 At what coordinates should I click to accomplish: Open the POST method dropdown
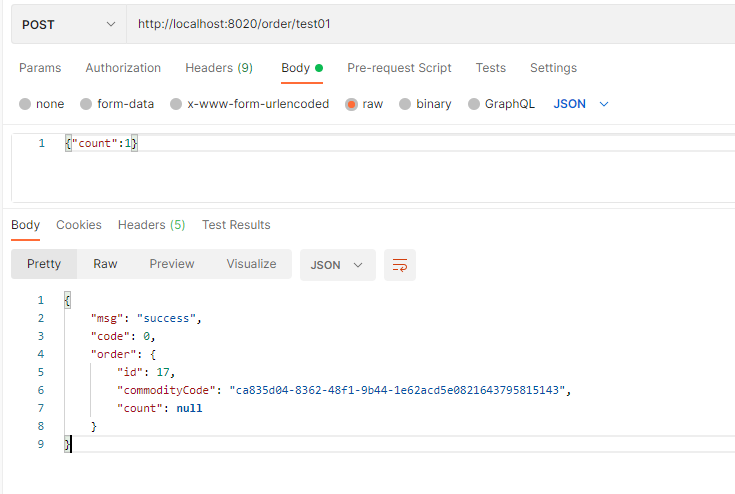tap(68, 25)
